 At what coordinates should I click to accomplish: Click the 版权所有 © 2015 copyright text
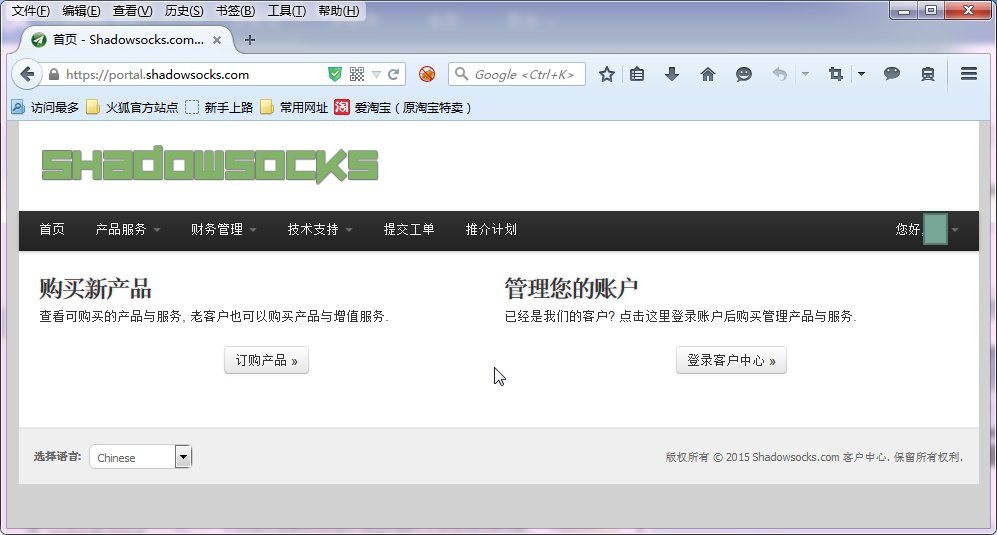tap(815, 457)
